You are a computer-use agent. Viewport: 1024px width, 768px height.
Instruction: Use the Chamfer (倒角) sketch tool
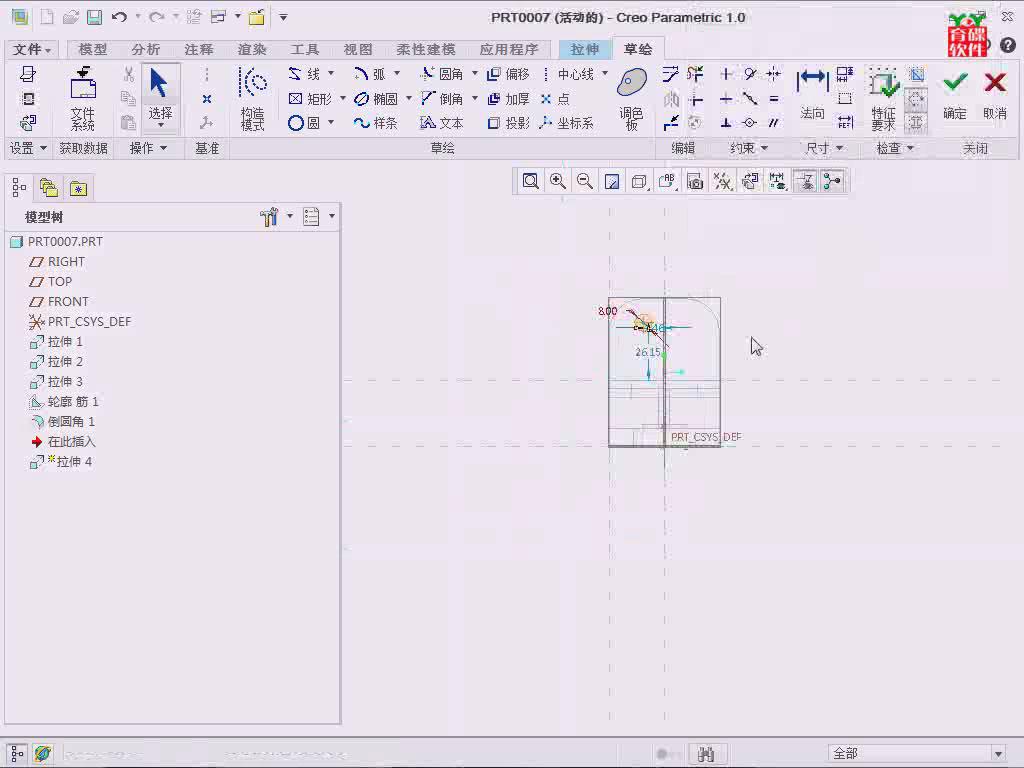point(441,99)
